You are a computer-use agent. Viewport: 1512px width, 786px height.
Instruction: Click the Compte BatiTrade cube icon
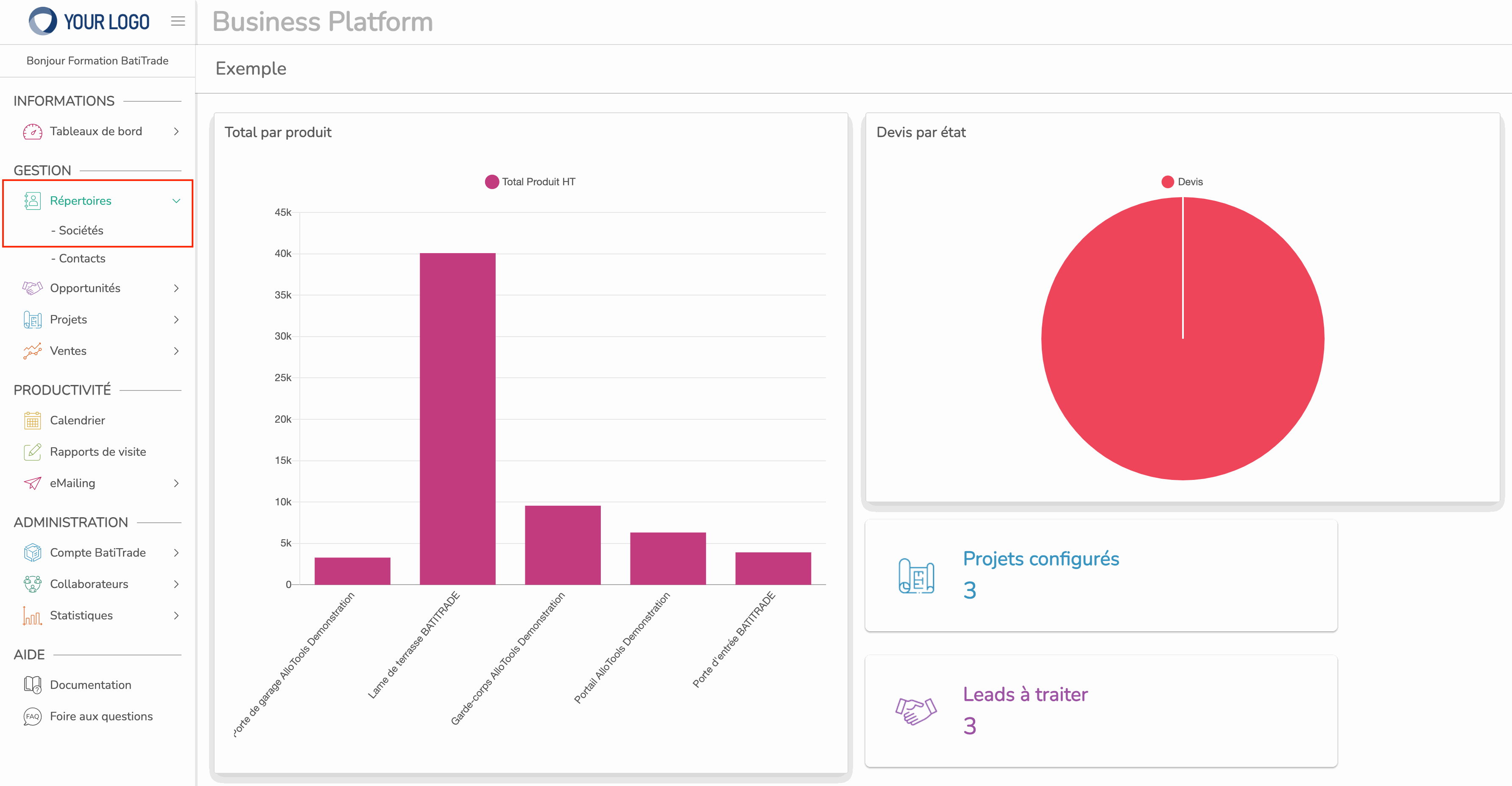click(x=32, y=552)
